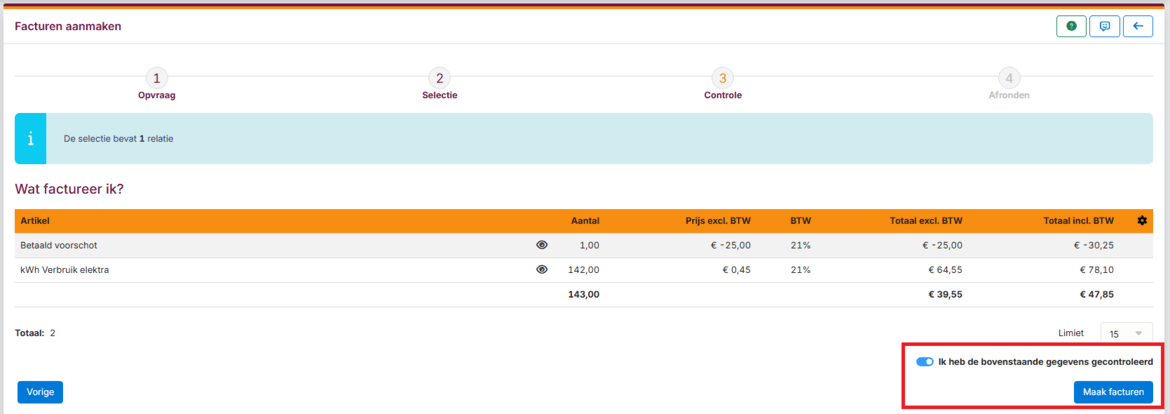The height and width of the screenshot is (414, 1170).
Task: Click the Maak facturen button
Action: 1113,392
